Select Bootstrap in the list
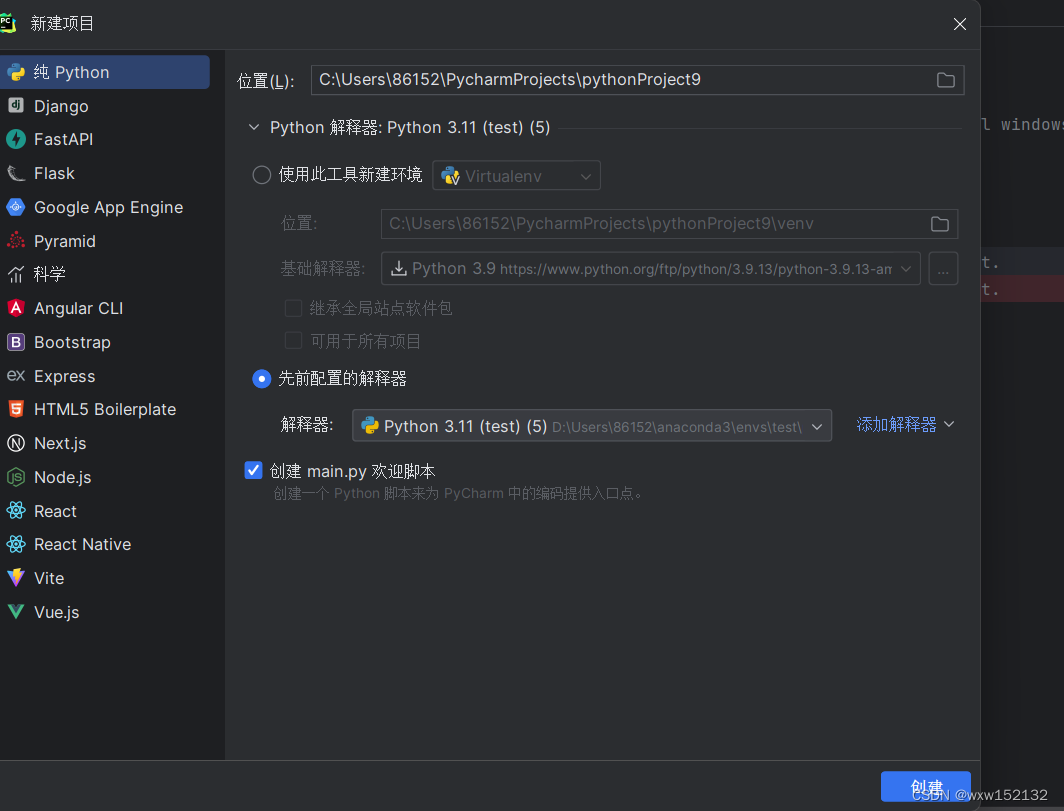Viewport: 1064px width, 811px height. (x=104, y=342)
